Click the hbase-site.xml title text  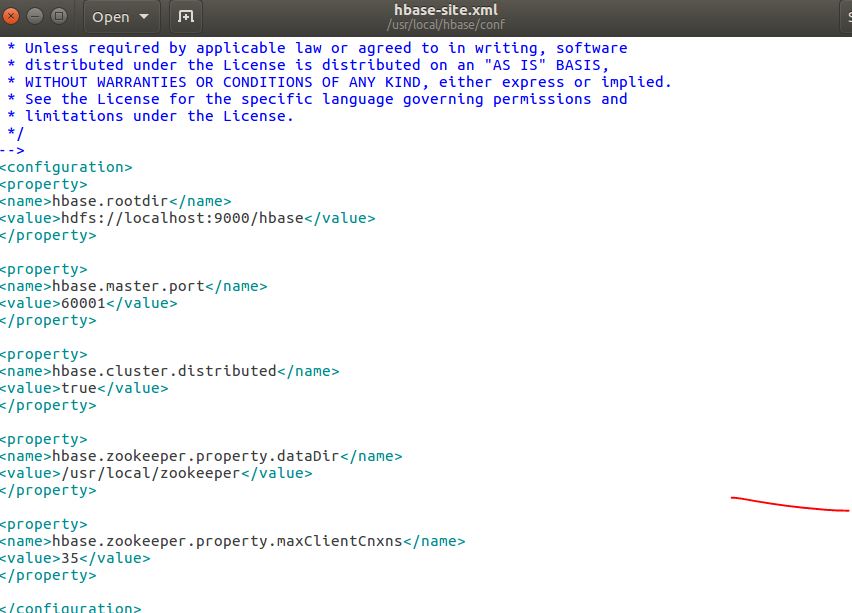pyautogui.click(x=446, y=10)
